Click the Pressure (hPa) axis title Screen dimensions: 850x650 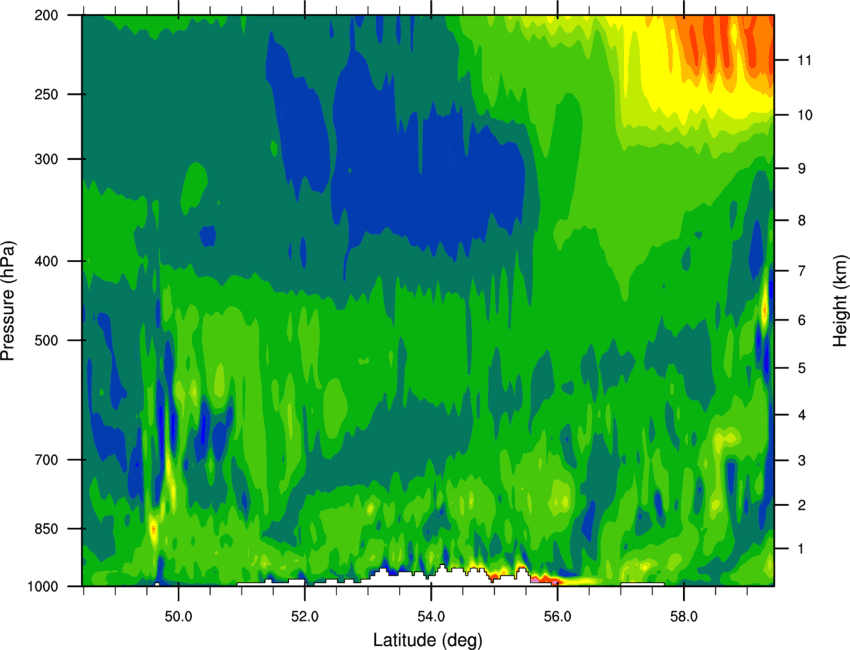(8, 301)
